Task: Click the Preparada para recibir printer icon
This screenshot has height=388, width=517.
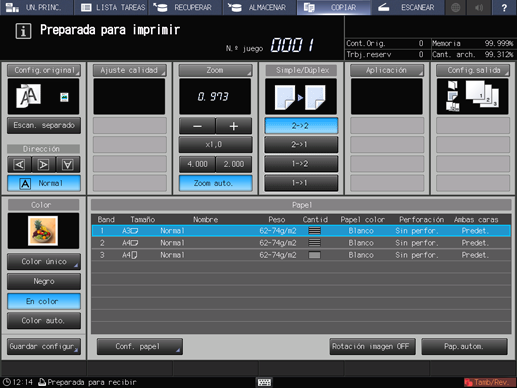Action: [x=42, y=382]
